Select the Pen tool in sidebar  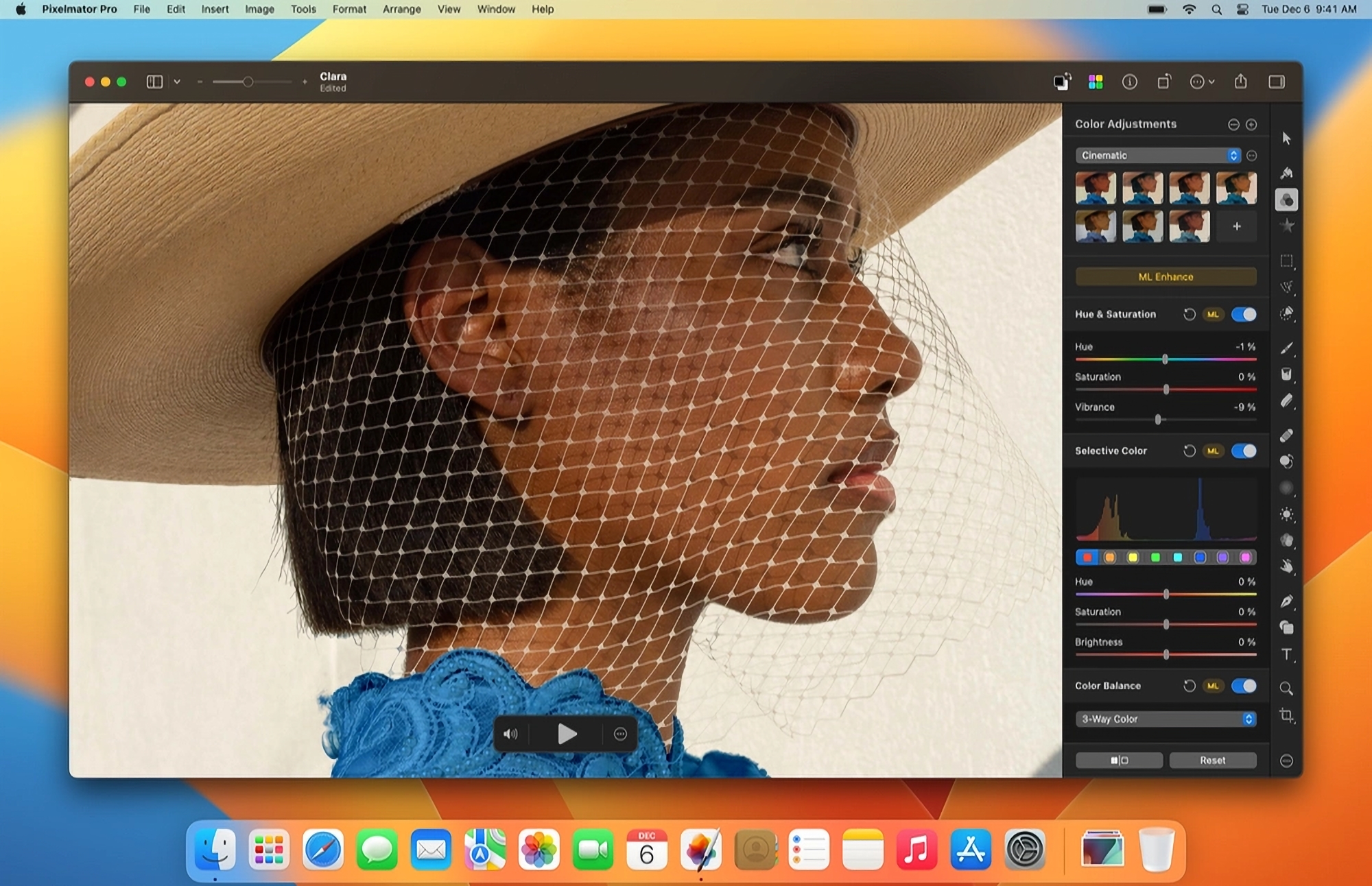(1286, 601)
